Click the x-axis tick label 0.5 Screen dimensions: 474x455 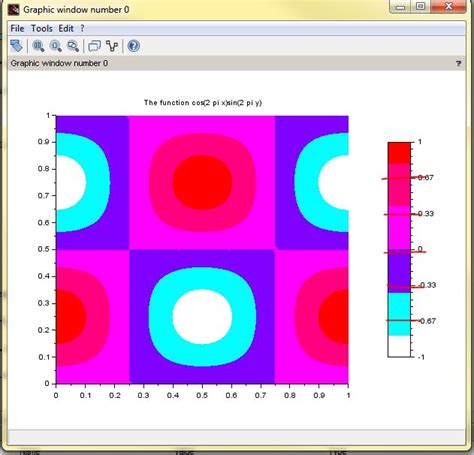[202, 395]
